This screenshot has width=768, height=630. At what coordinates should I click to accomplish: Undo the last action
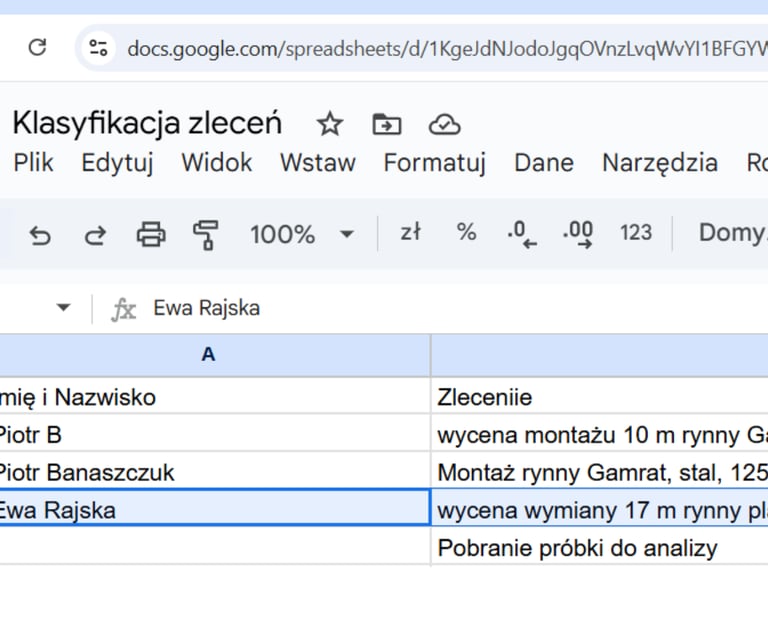click(40, 234)
